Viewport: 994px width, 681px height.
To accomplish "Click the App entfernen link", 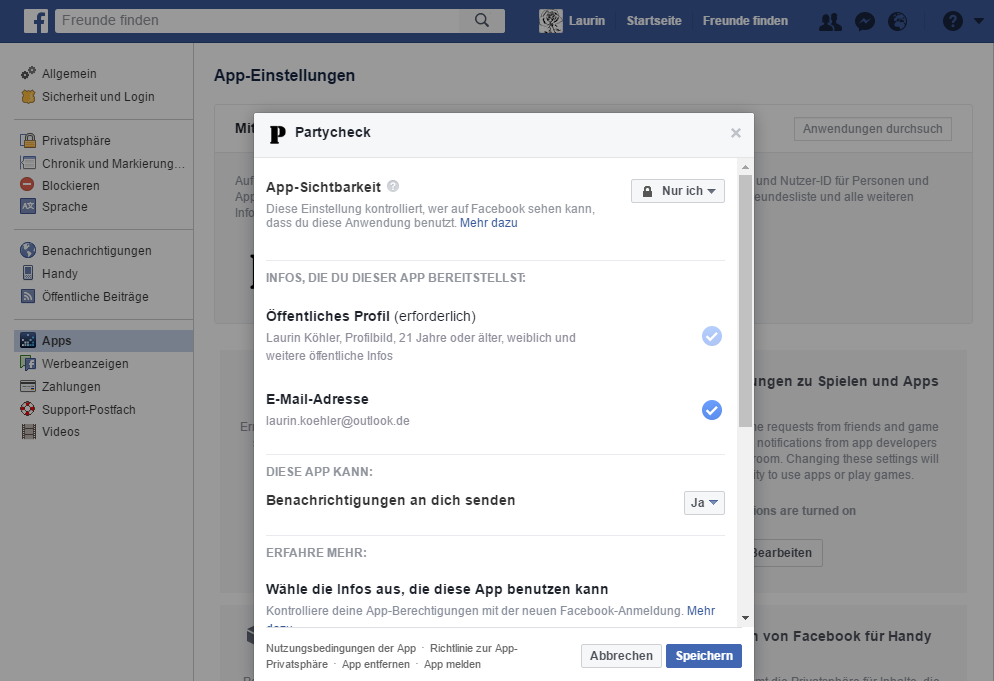I will 376,664.
